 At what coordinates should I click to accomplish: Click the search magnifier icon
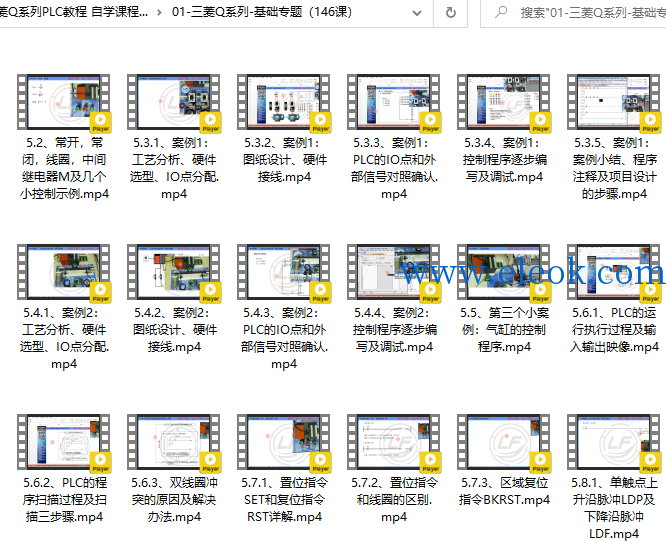(x=501, y=12)
